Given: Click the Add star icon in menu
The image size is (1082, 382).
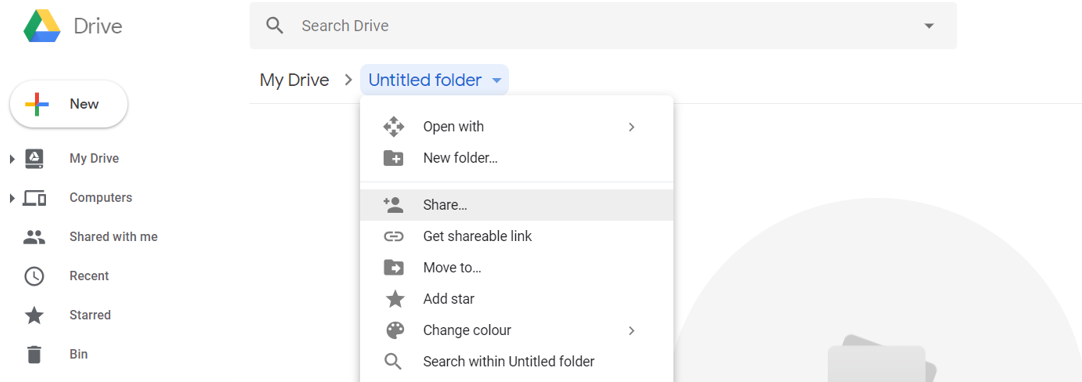Looking at the screenshot, I should pyautogui.click(x=395, y=299).
